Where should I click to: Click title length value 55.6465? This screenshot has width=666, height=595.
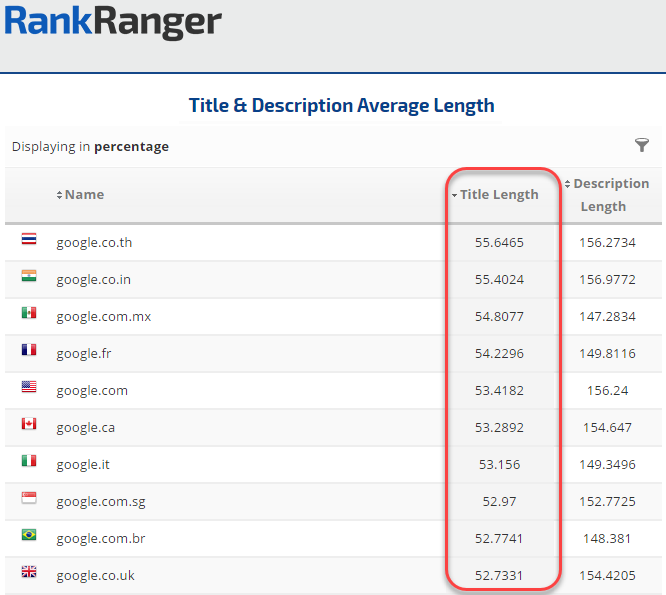click(x=500, y=243)
